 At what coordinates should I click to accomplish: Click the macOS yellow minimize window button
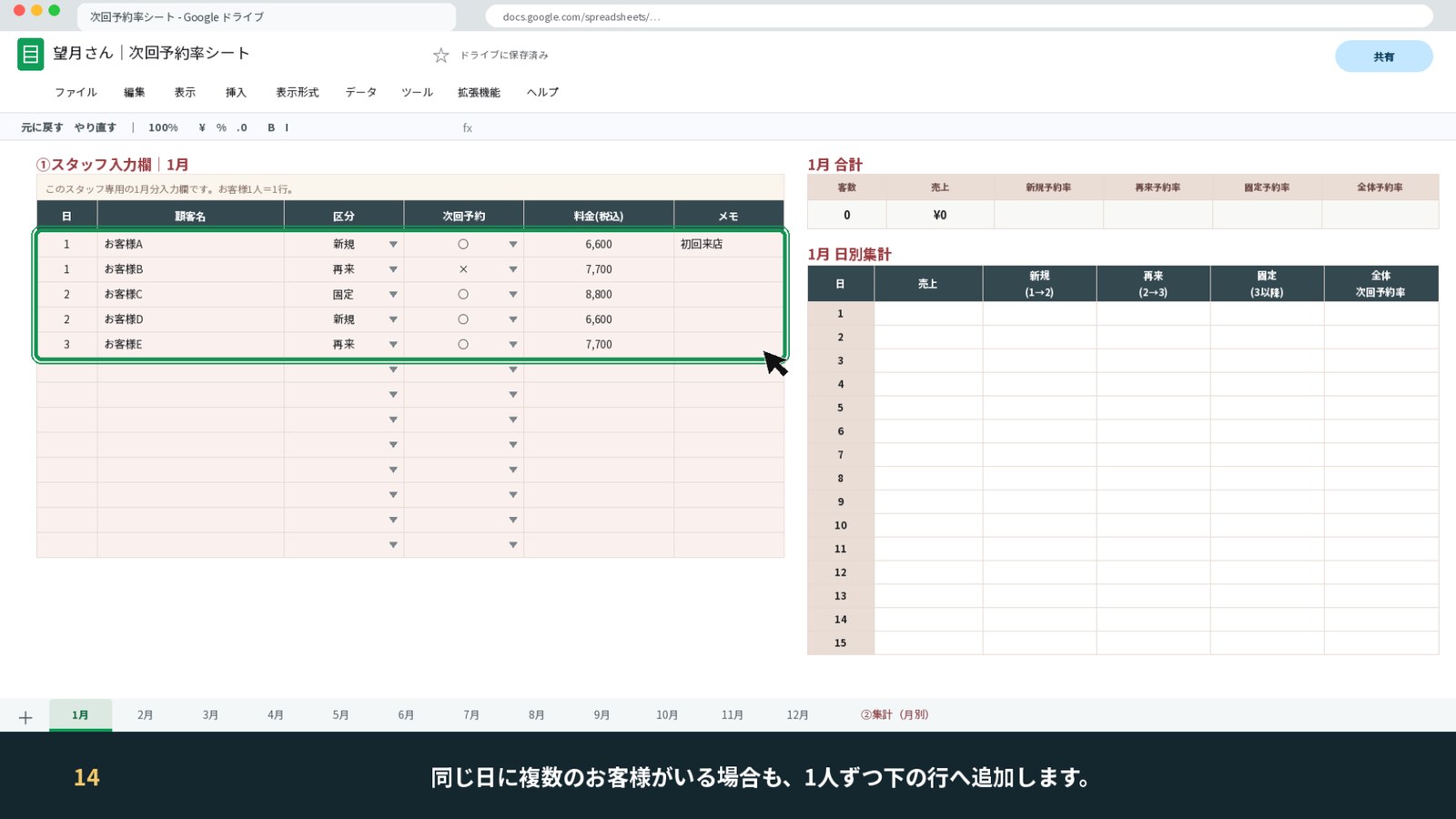tap(36, 11)
